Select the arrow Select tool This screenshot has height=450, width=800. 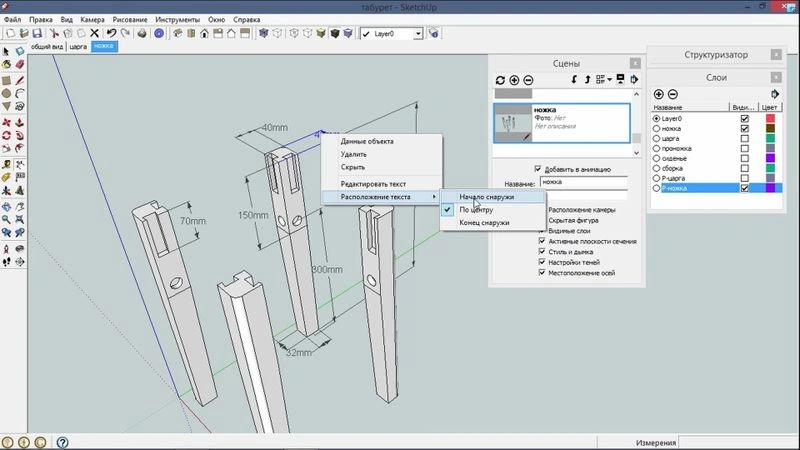point(6,51)
